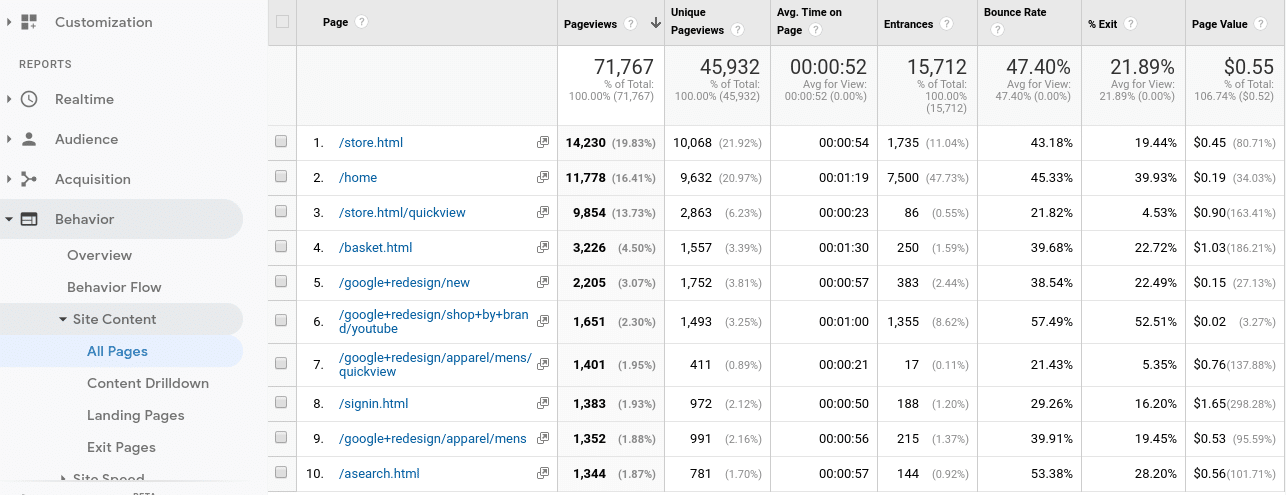Click the /home page link
The width and height of the screenshot is (1286, 495).
[358, 178]
